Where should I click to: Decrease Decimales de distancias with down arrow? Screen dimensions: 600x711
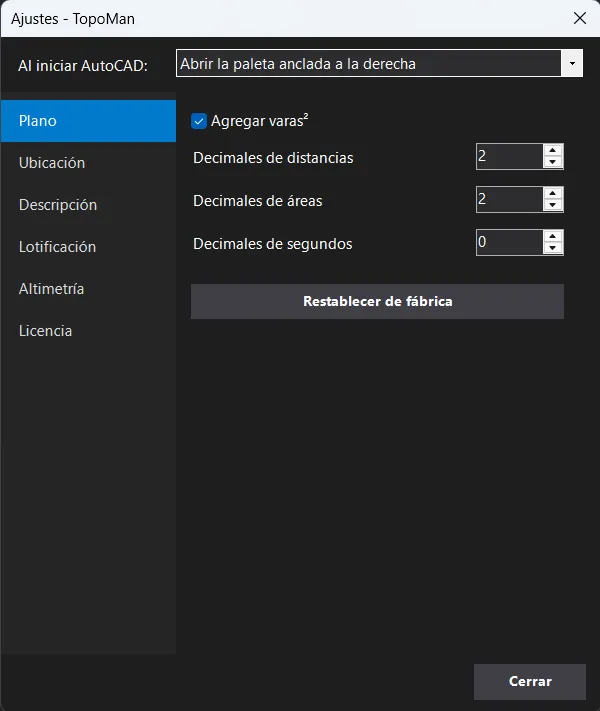click(552, 162)
